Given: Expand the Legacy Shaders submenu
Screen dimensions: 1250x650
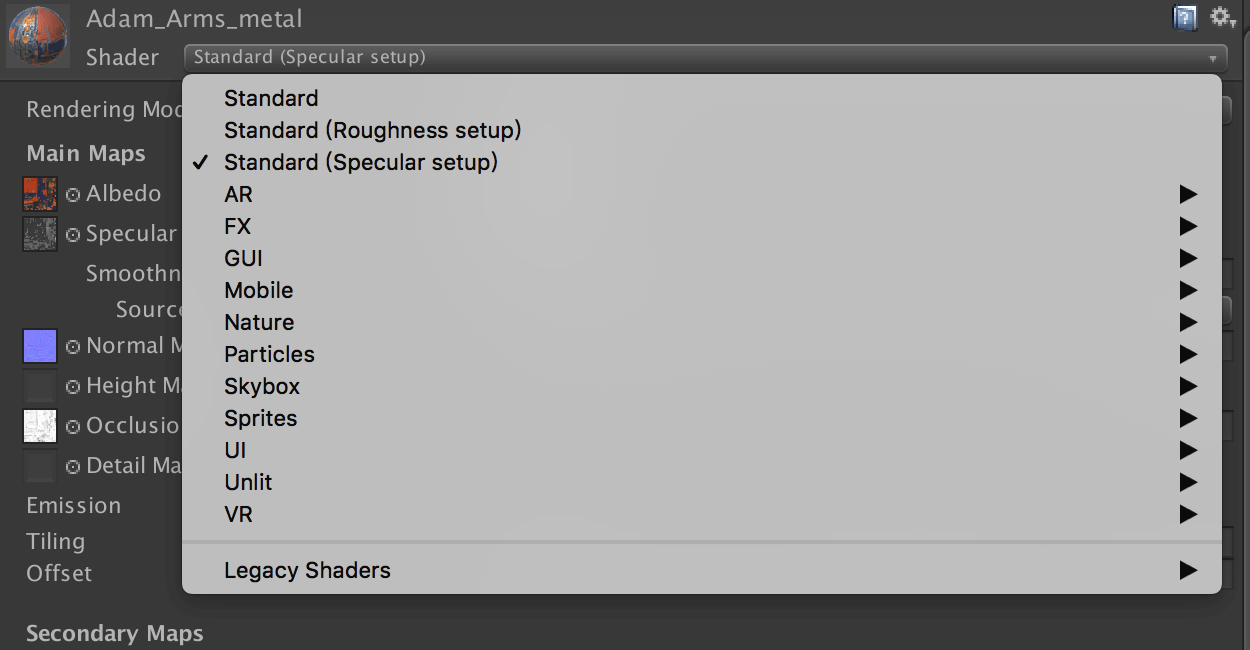Looking at the screenshot, I should (307, 570).
